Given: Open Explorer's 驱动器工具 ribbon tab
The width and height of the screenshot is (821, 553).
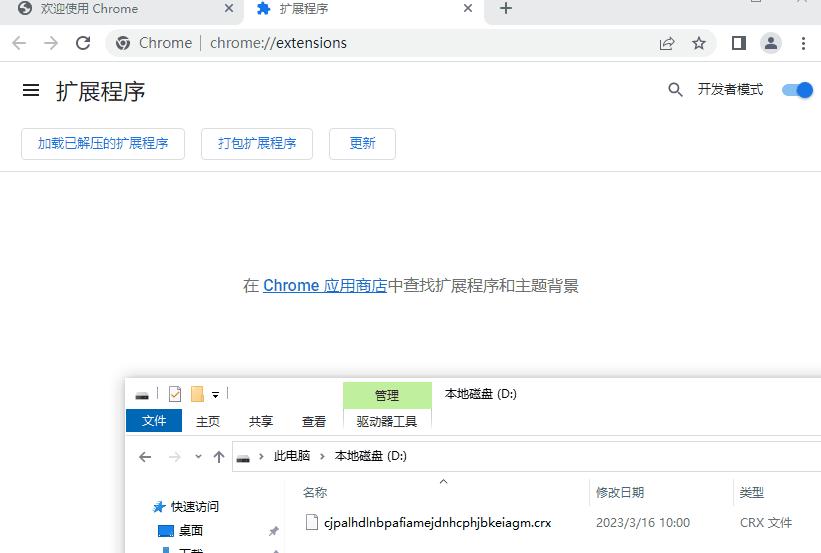Looking at the screenshot, I should click(387, 421).
